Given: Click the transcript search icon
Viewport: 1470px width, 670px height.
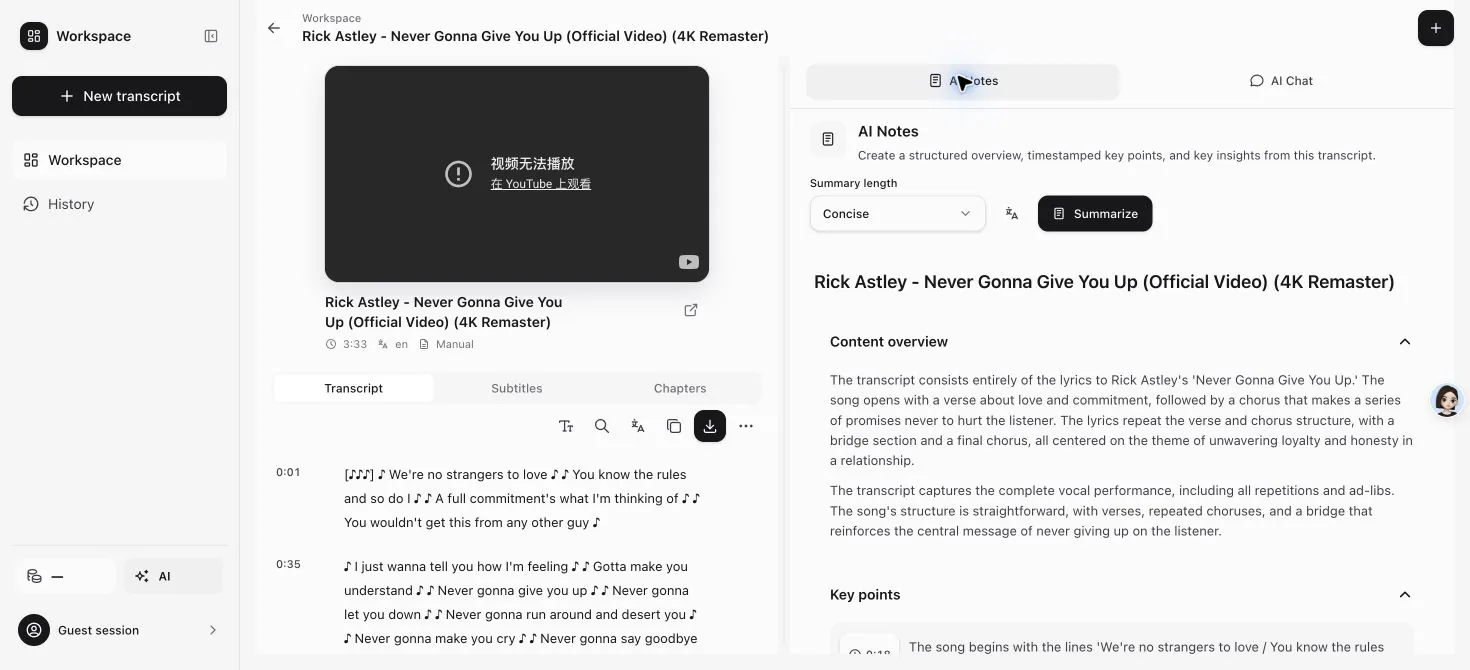Looking at the screenshot, I should click(x=602, y=426).
